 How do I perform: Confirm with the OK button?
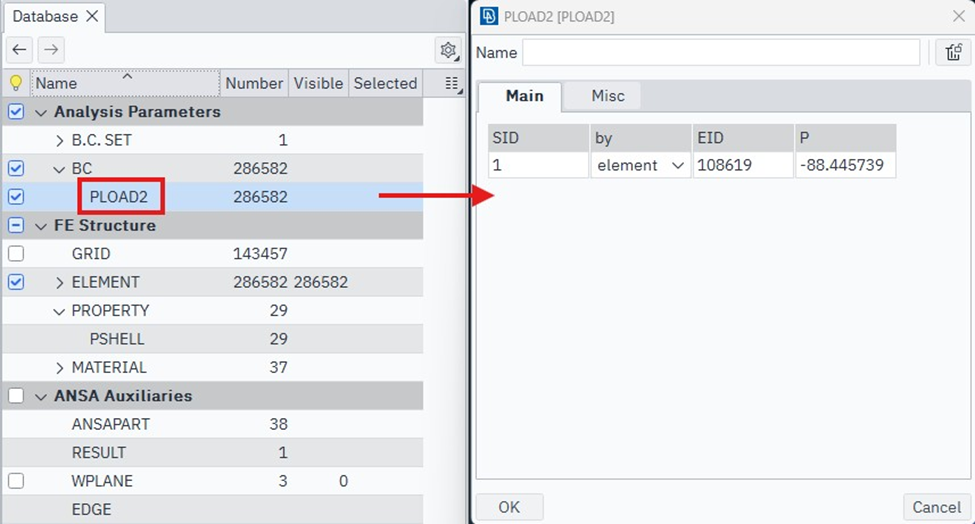[509, 507]
